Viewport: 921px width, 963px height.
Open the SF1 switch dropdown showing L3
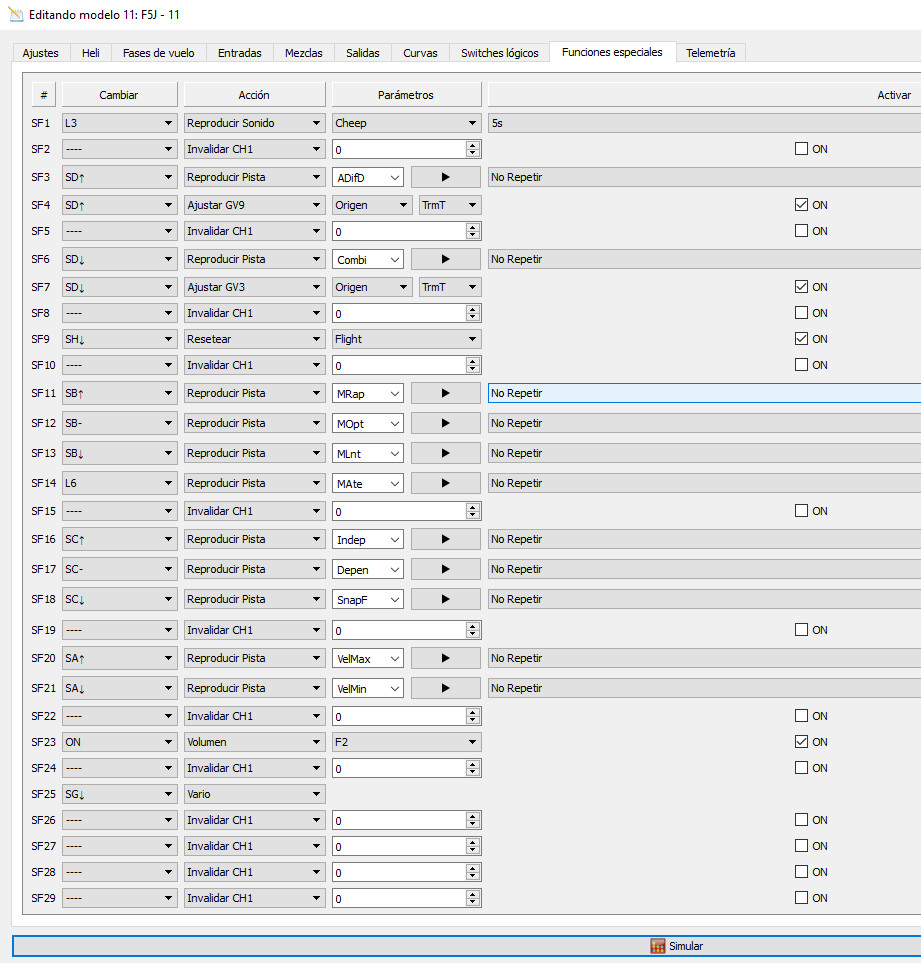coord(119,123)
